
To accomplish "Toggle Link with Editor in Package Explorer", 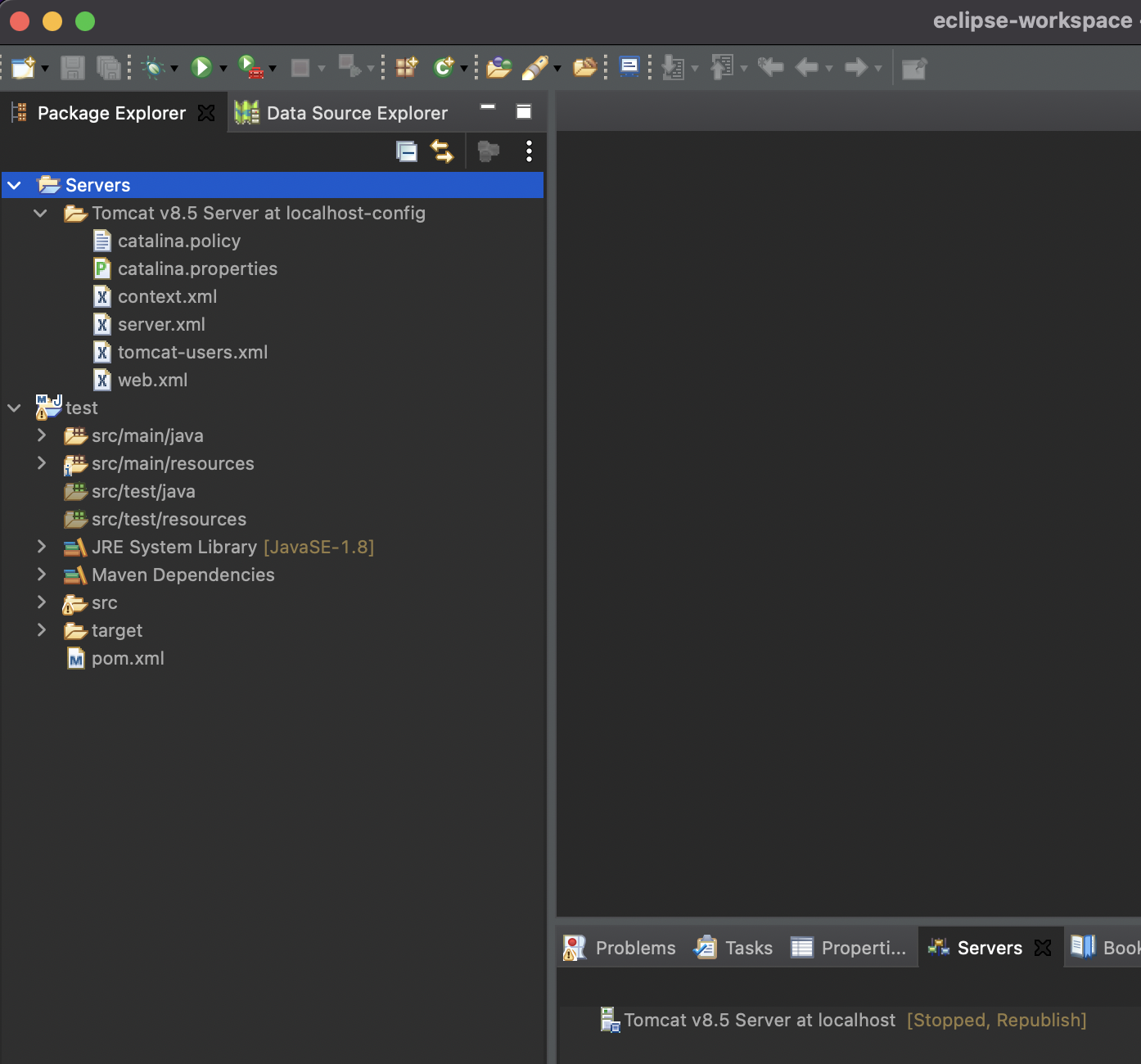I will tap(442, 151).
